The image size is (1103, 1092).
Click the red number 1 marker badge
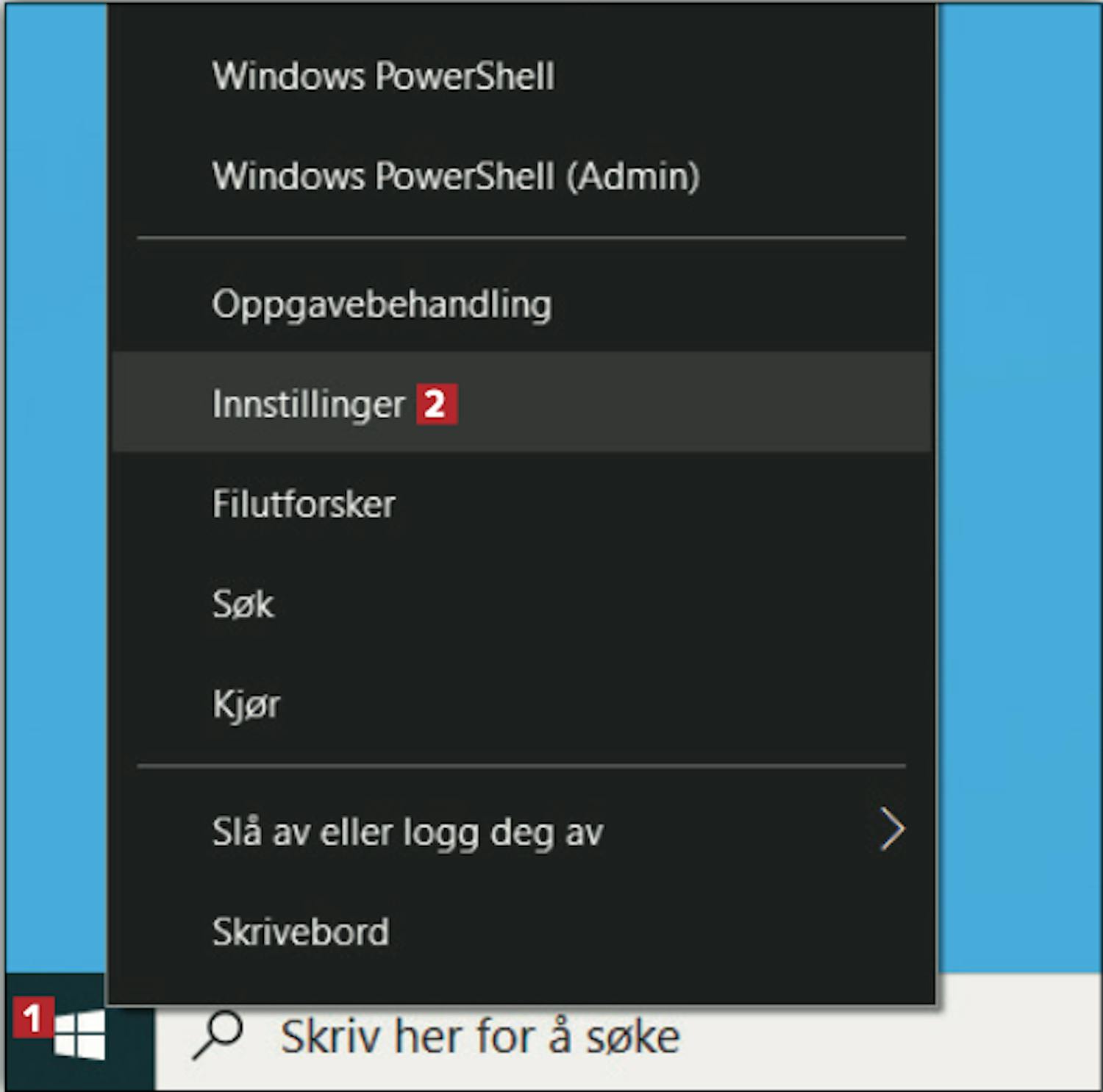[32, 1018]
